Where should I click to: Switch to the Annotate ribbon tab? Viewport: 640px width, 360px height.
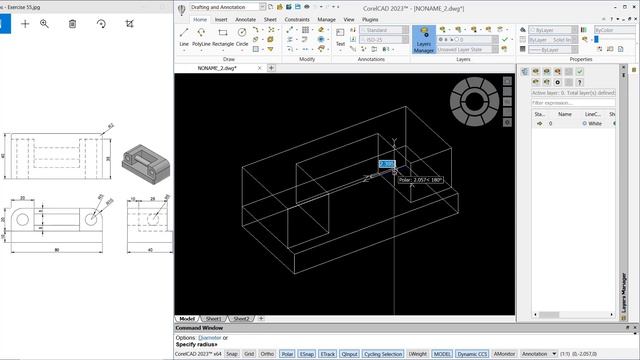tap(245, 19)
